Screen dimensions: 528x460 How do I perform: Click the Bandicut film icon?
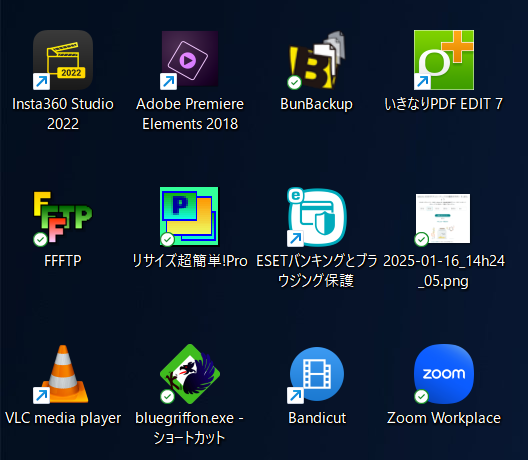pyautogui.click(x=317, y=374)
